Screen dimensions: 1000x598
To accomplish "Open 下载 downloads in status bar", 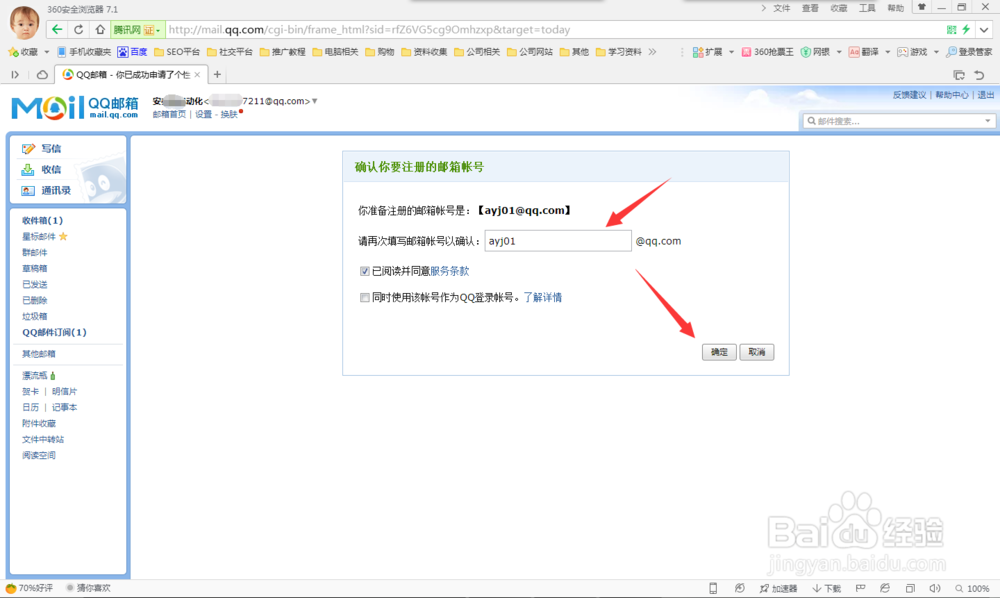I will click(827, 588).
